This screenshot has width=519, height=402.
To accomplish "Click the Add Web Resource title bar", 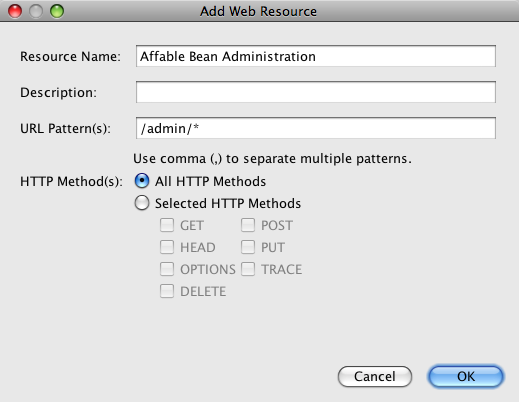I will tap(258, 11).
